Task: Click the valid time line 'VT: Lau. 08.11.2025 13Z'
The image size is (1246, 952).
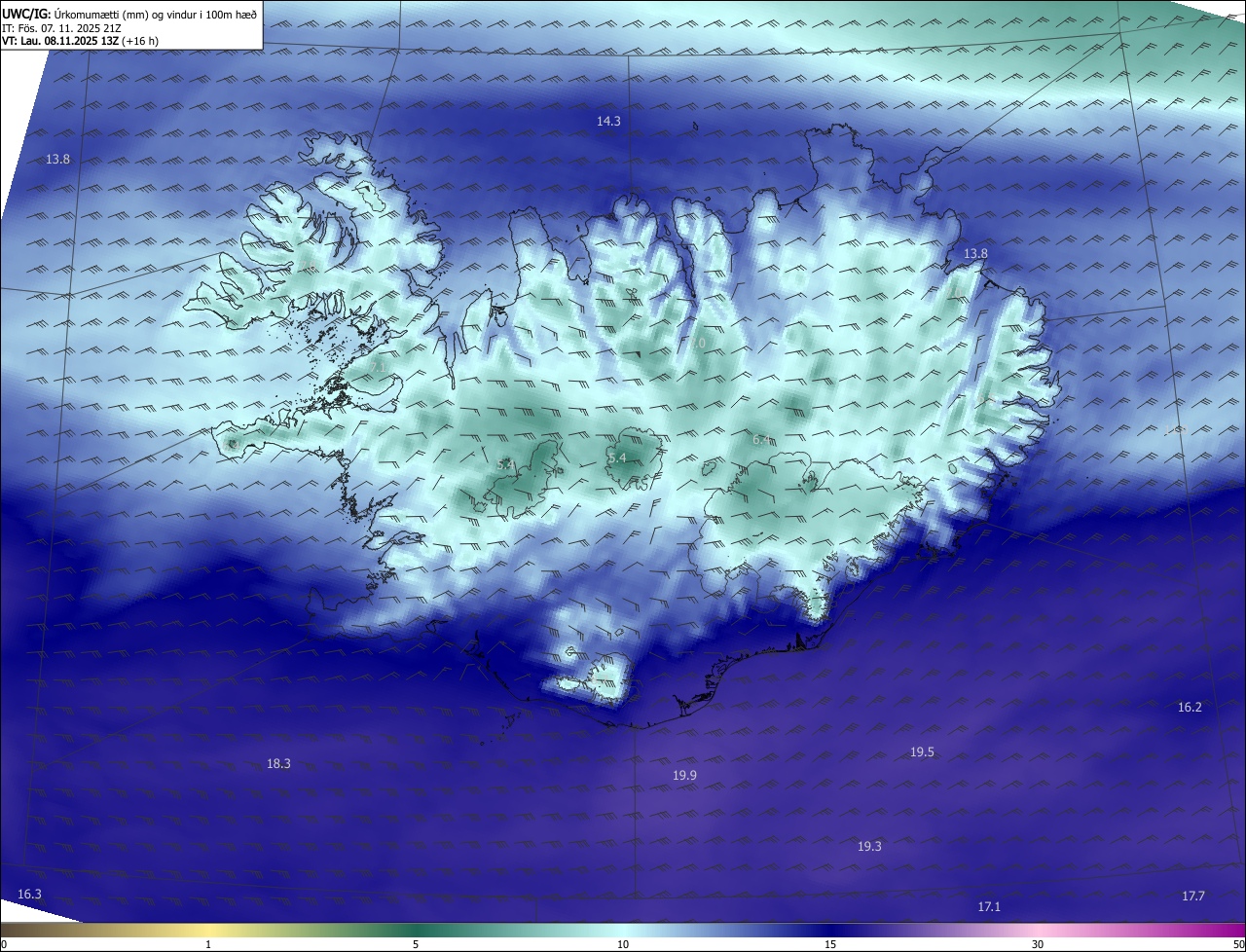Action: (x=61, y=41)
